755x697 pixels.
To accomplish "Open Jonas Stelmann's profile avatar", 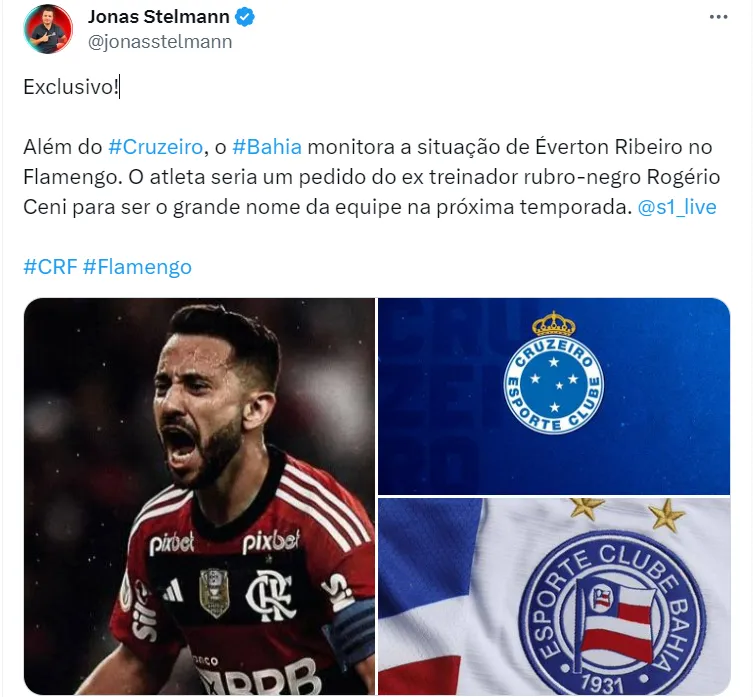I will (48, 29).
